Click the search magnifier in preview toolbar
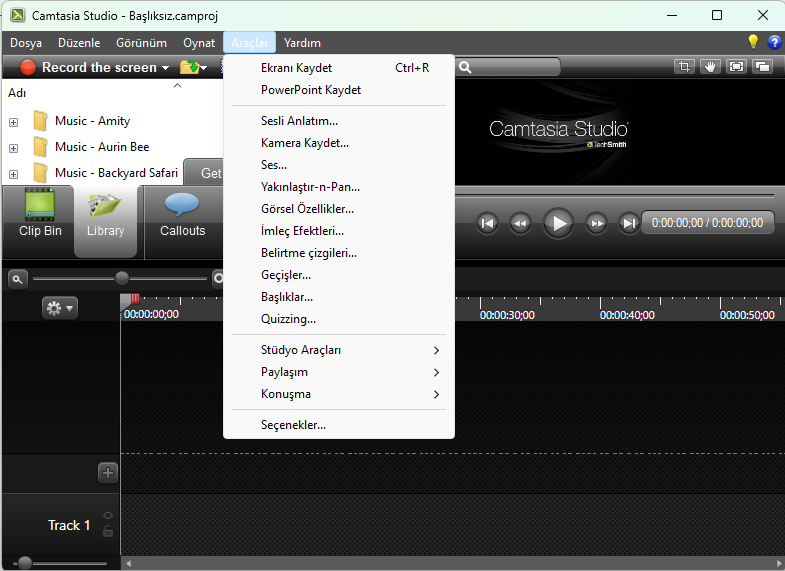Screen dimensions: 785x571 465,68
